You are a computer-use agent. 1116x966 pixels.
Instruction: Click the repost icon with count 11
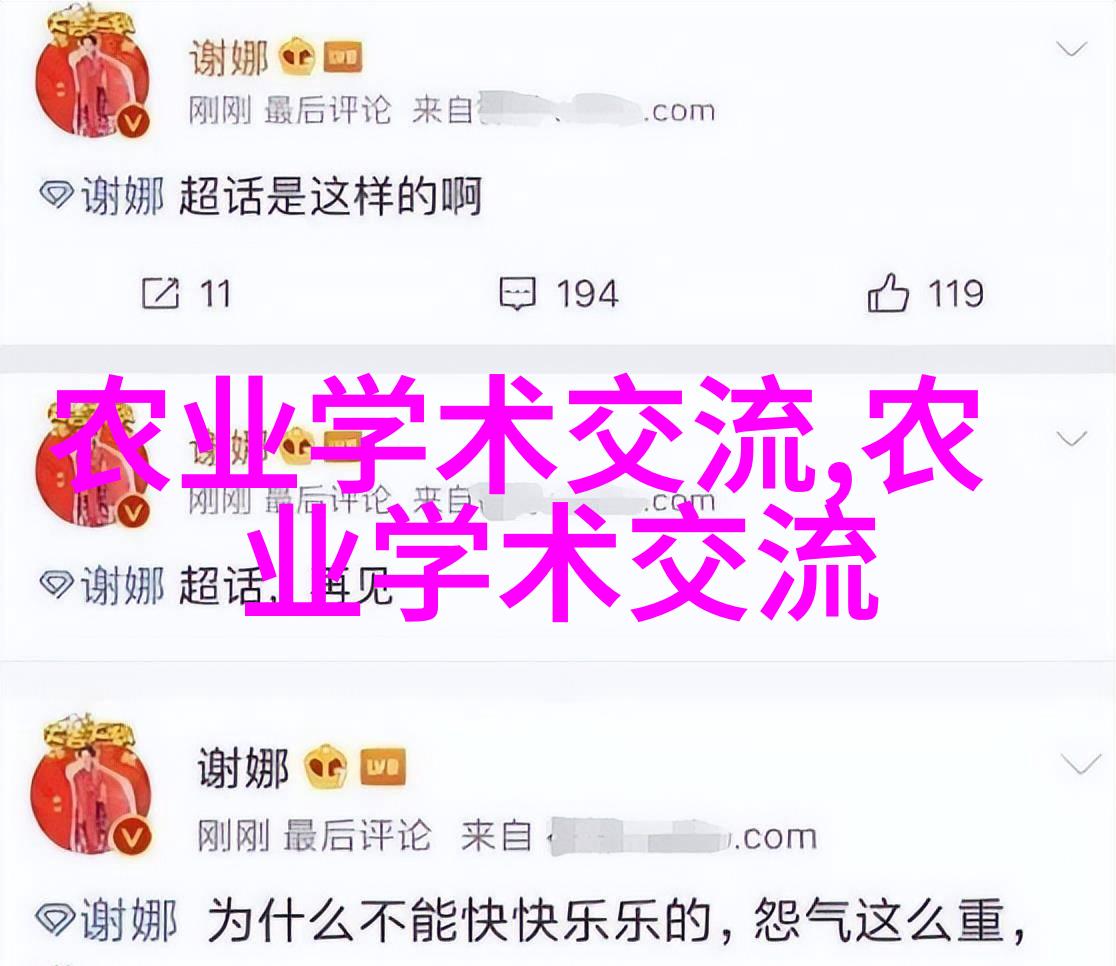160,293
